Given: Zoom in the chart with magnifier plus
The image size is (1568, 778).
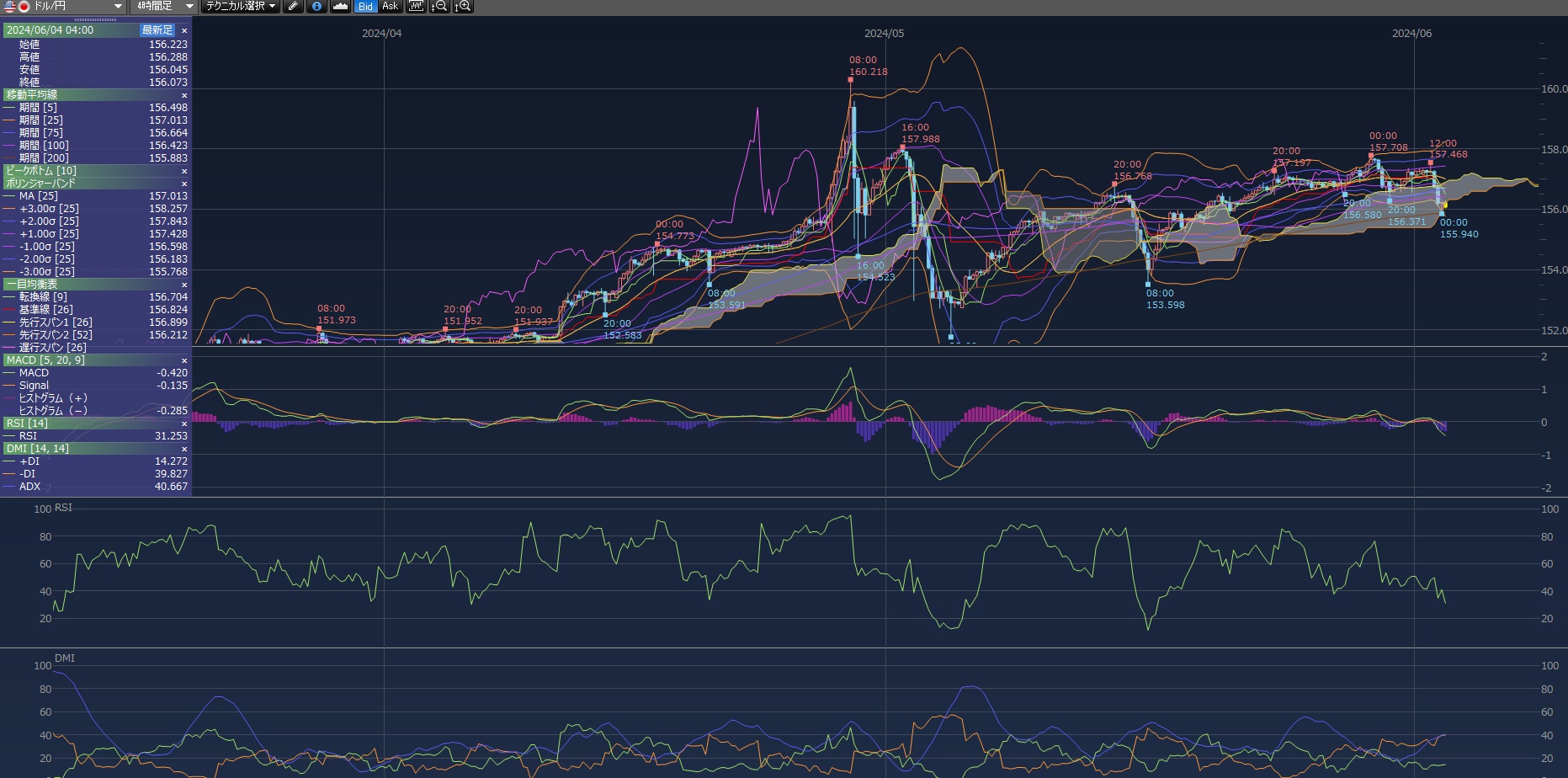Looking at the screenshot, I should tap(463, 7).
